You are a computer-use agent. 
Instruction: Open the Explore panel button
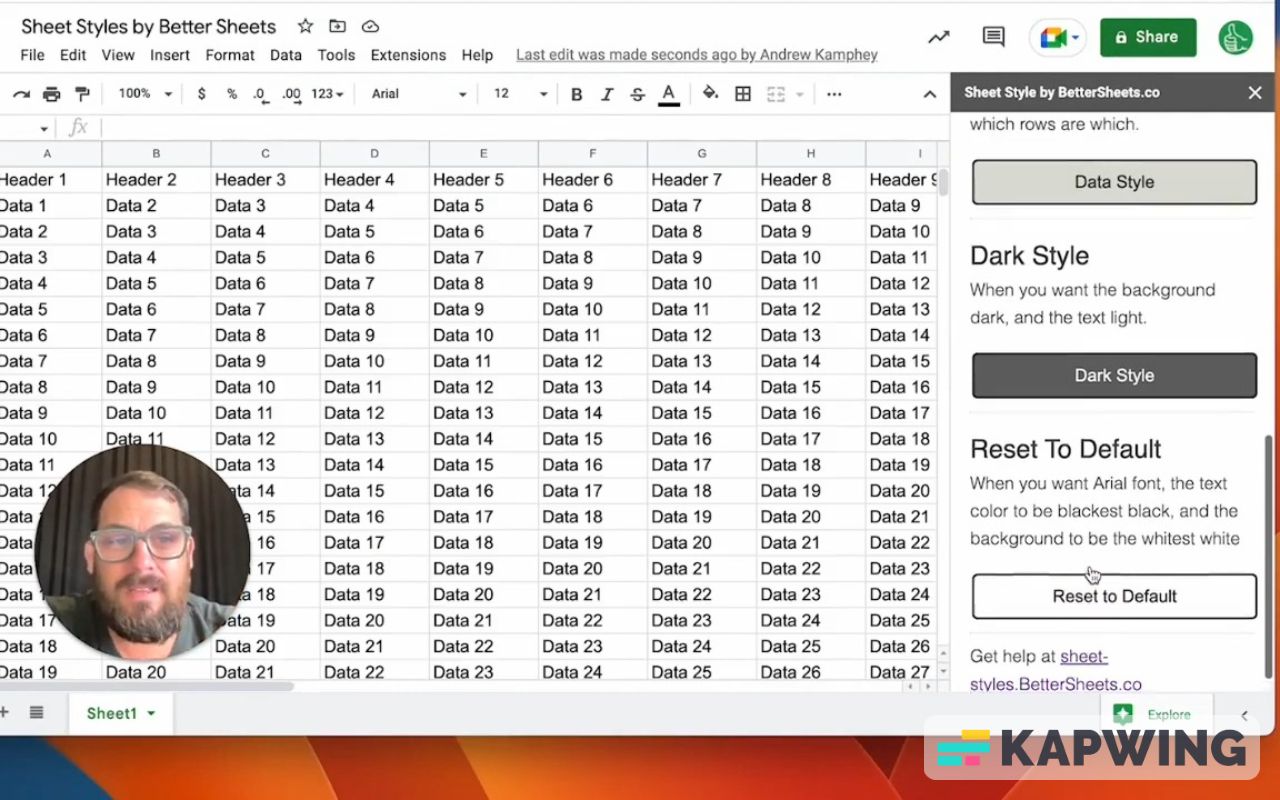point(1157,714)
